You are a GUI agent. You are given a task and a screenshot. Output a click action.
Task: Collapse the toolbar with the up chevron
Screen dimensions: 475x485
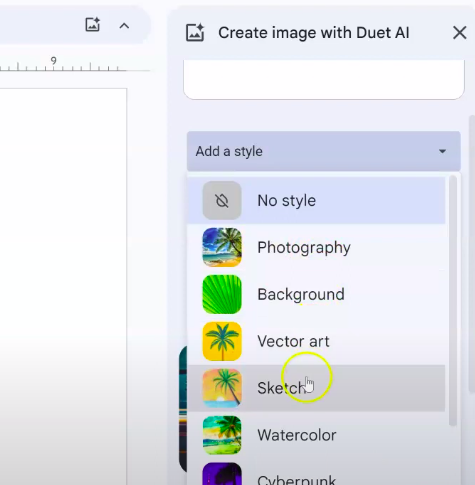[124, 26]
